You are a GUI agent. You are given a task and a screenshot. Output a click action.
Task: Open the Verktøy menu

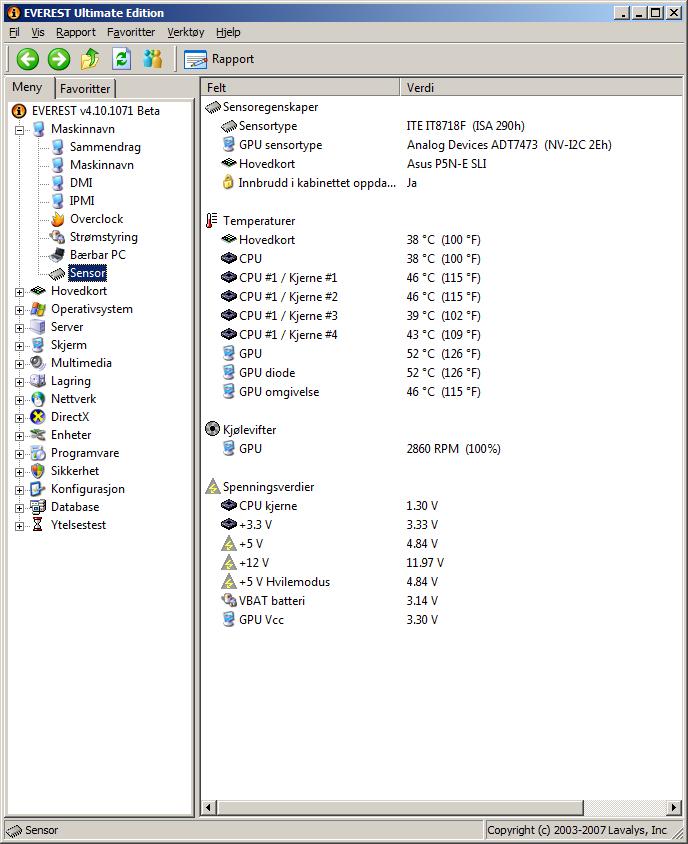pos(186,32)
